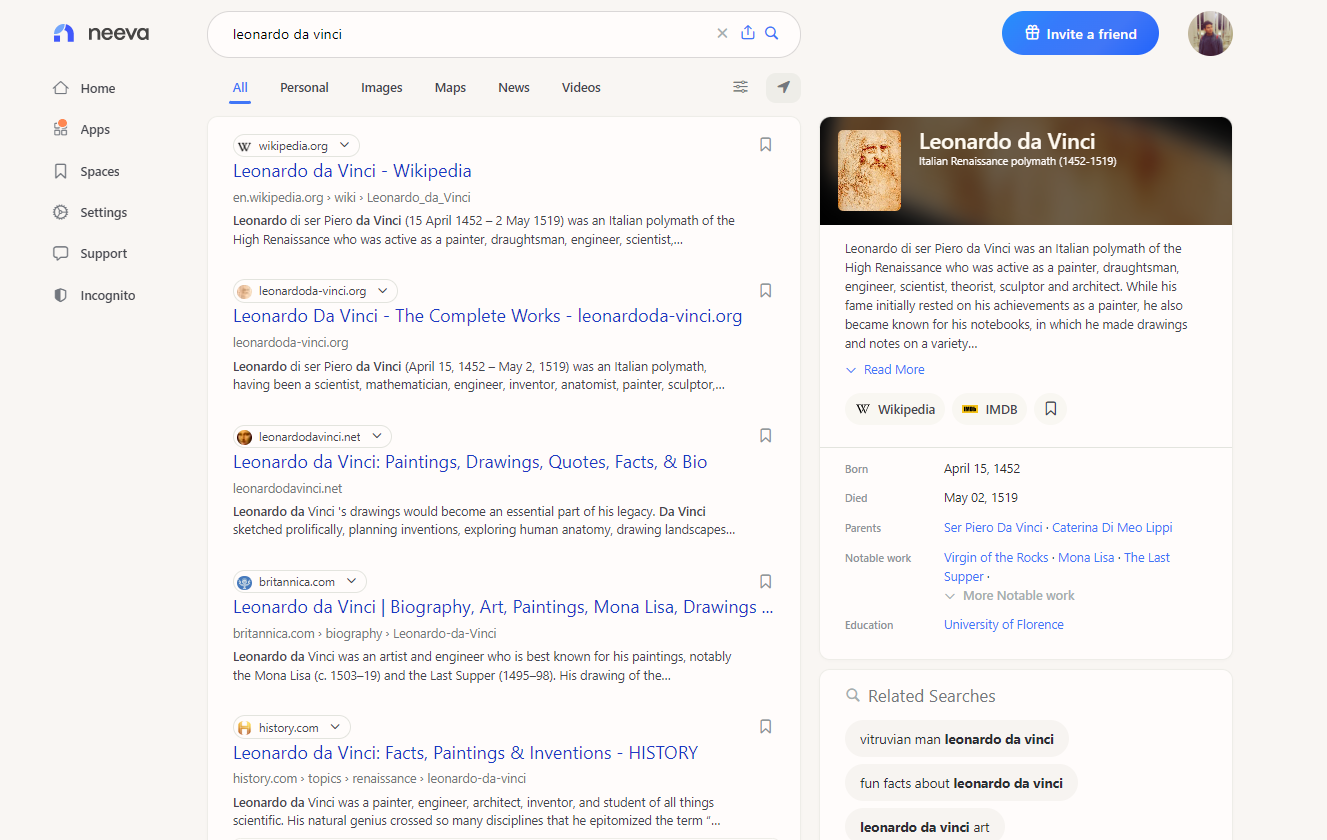Open the Britannica Biography result link

pyautogui.click(x=503, y=607)
